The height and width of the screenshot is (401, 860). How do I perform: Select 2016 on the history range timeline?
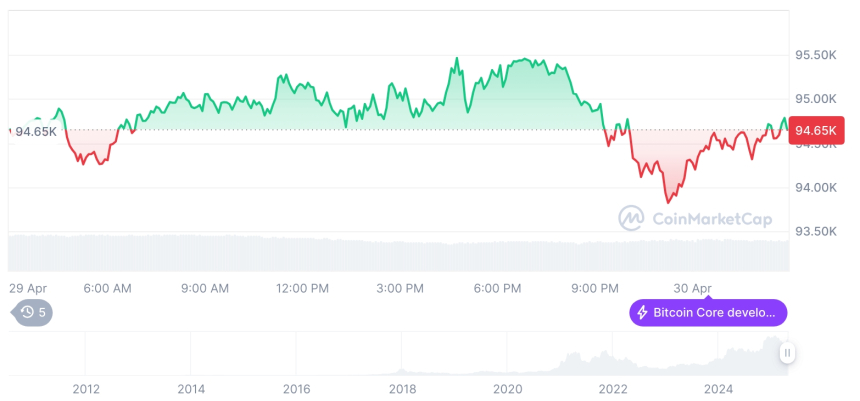(296, 389)
